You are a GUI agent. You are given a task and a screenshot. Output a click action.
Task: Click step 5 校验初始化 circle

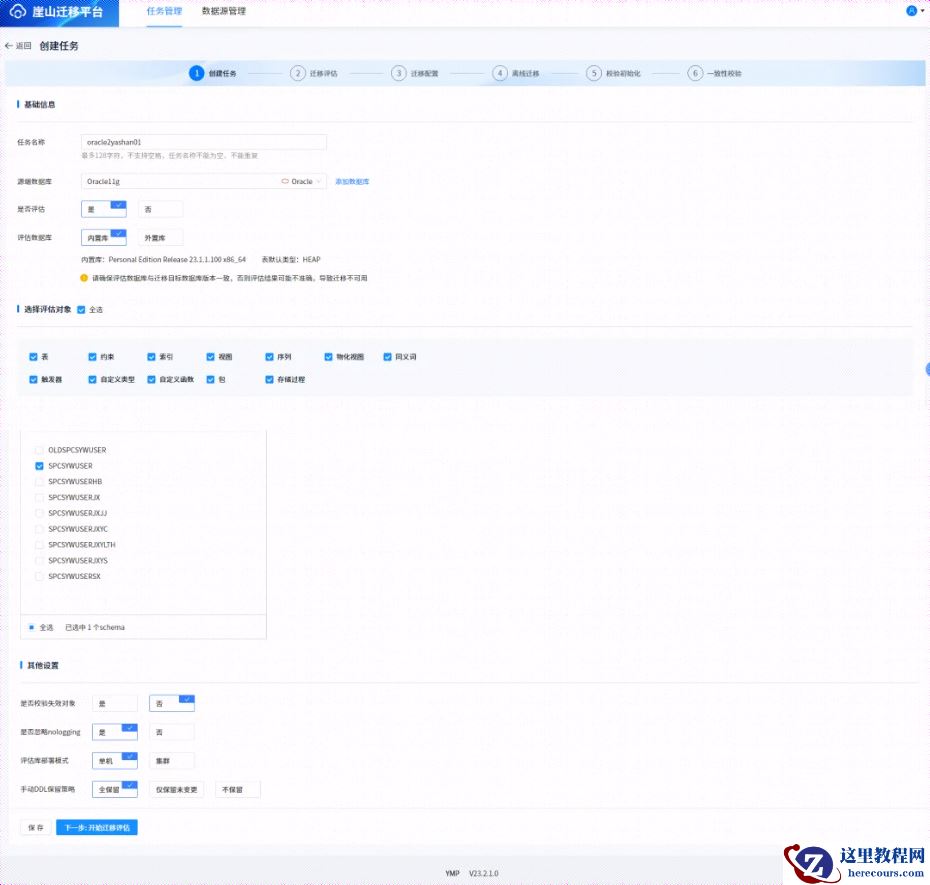point(594,73)
